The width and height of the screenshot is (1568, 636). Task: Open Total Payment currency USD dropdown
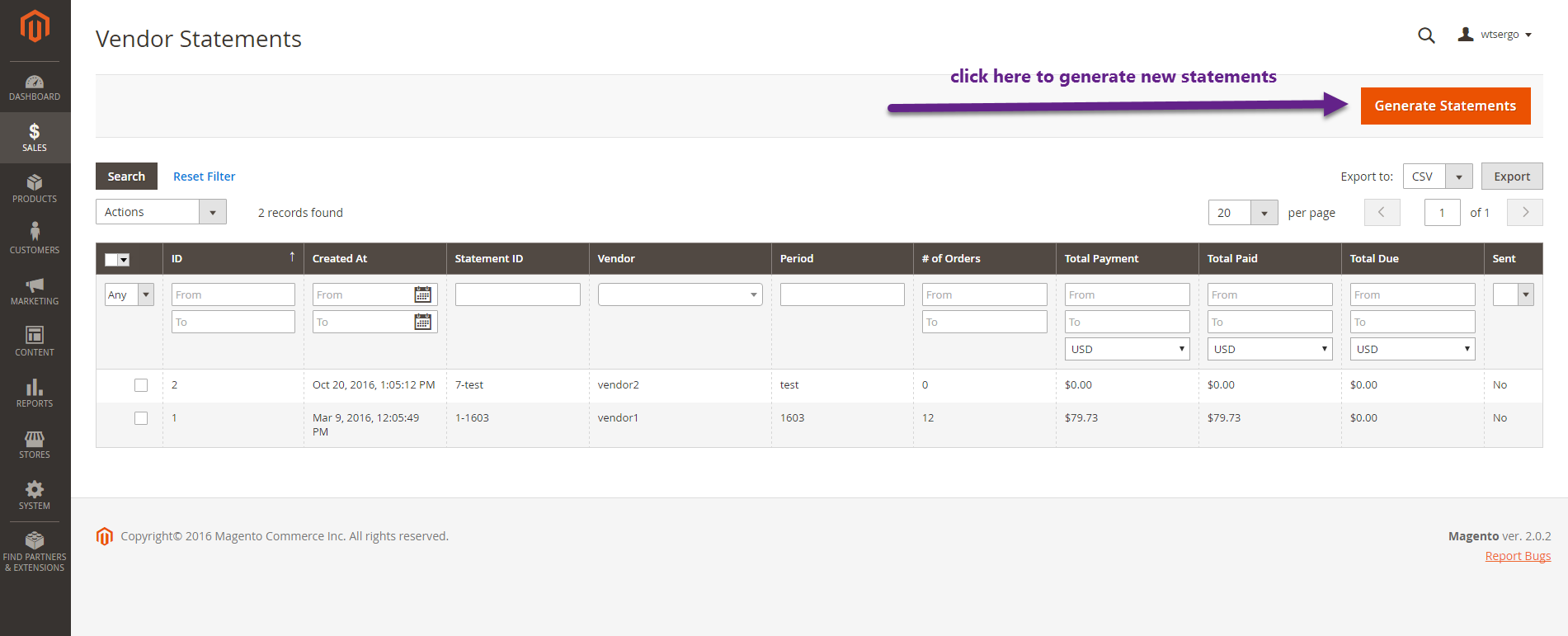(x=1127, y=349)
